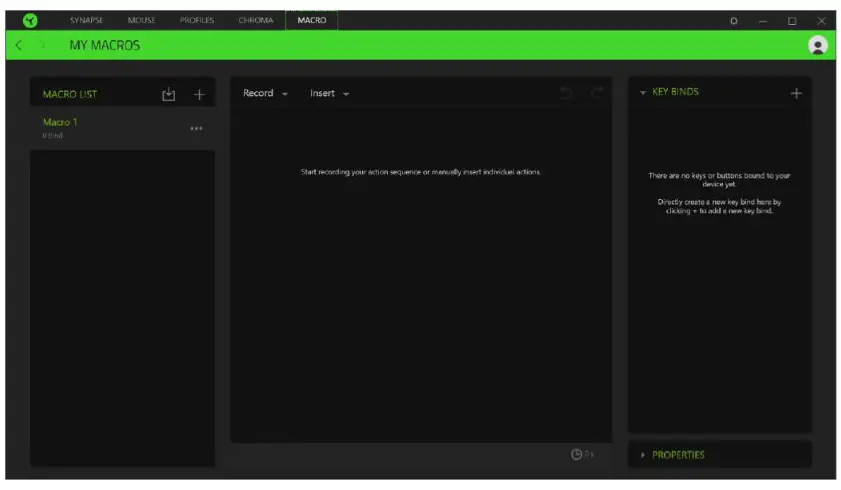Select the Macro tab
Screen dimensions: 841x490
pos(312,20)
